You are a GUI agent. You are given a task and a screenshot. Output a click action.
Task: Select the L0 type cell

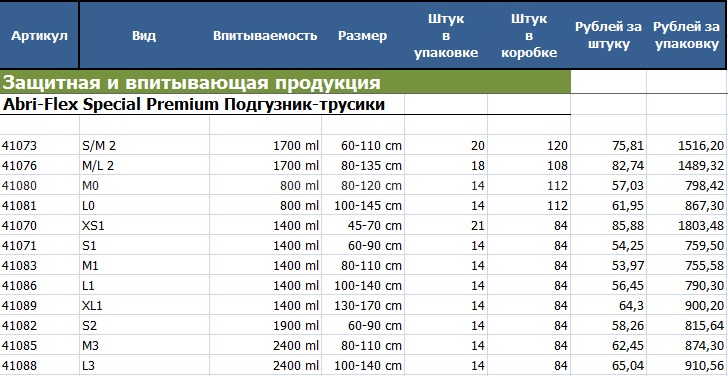[144, 206]
